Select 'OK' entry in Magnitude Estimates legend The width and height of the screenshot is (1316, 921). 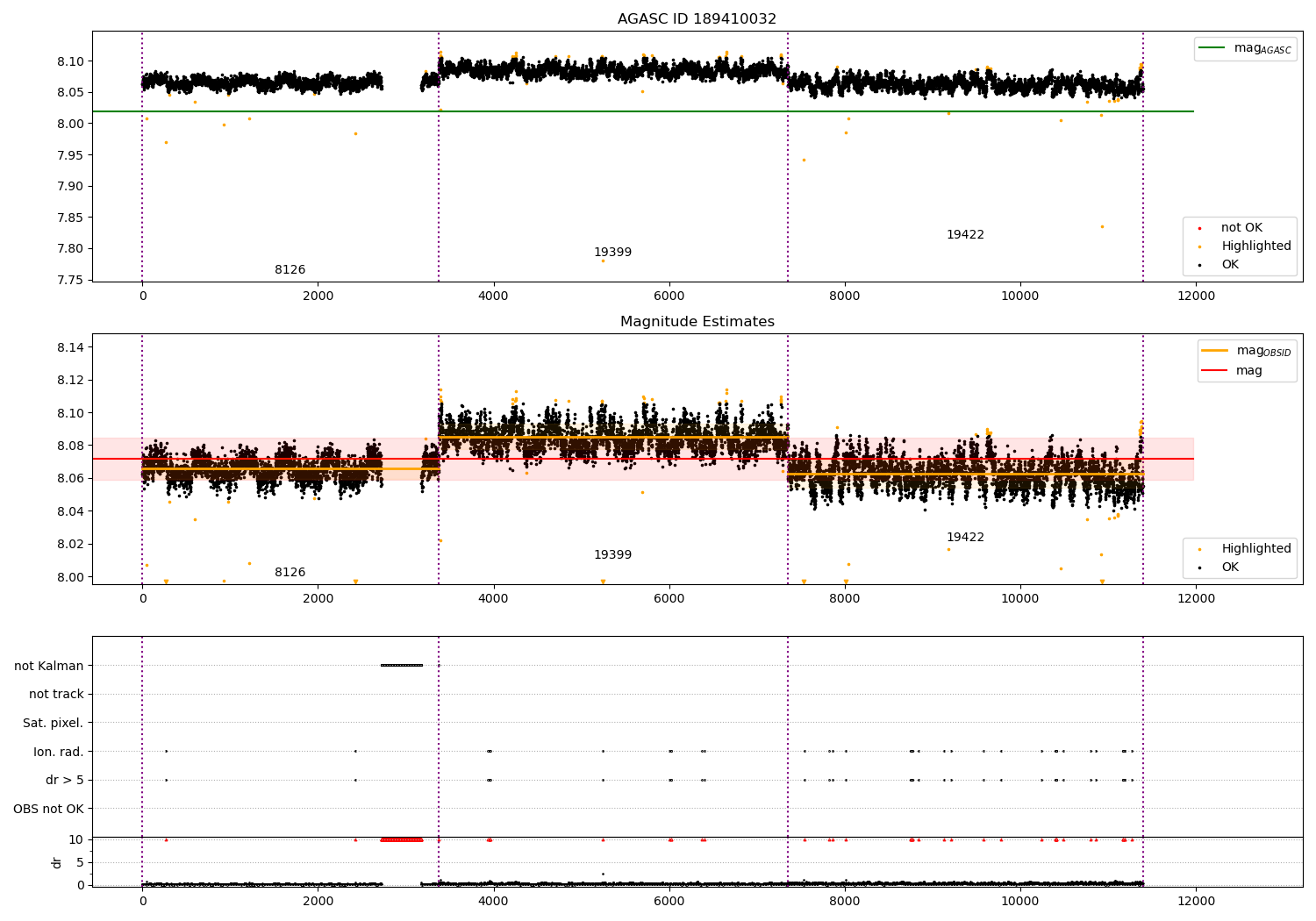tap(1230, 568)
